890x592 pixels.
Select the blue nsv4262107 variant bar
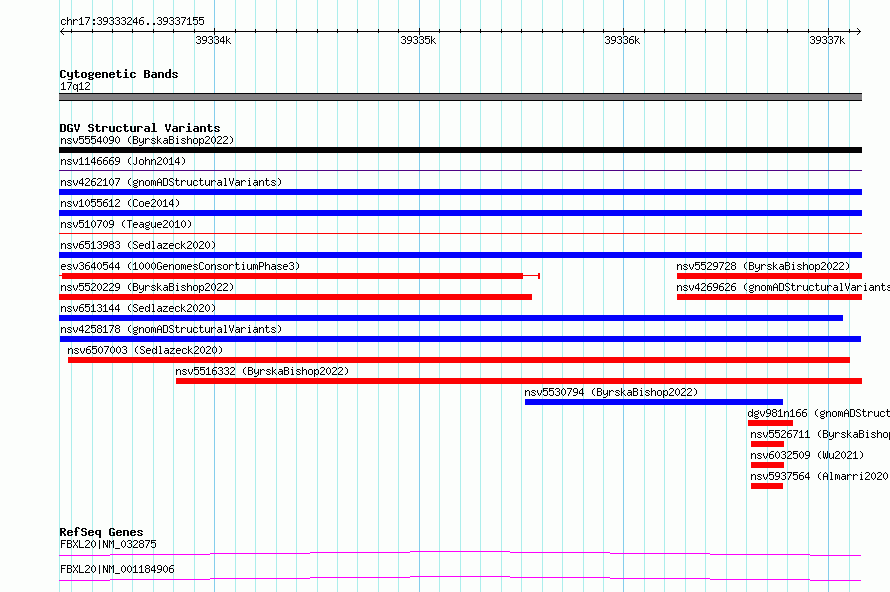460,192
